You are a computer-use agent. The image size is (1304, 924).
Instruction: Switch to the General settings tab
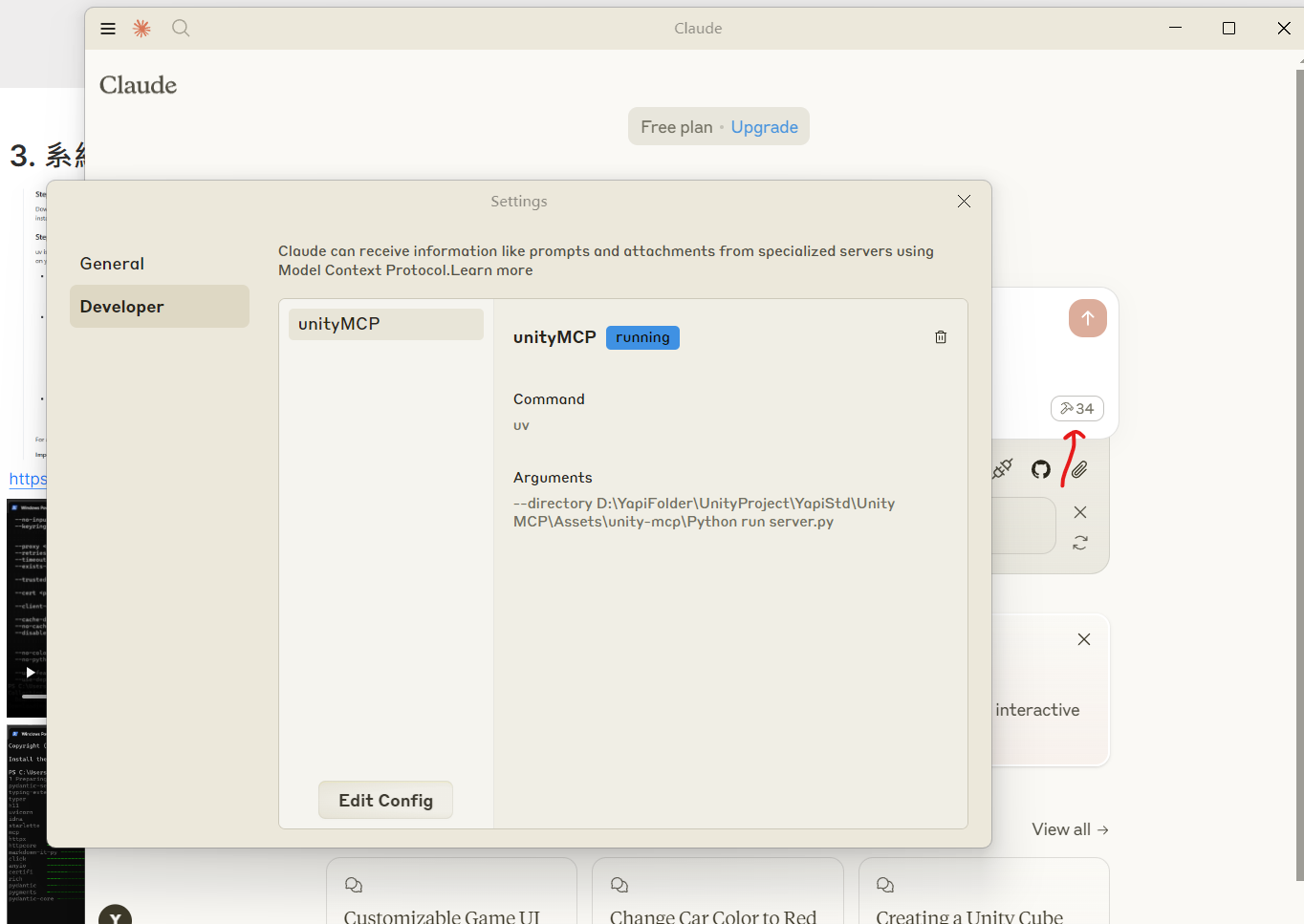[x=112, y=264]
